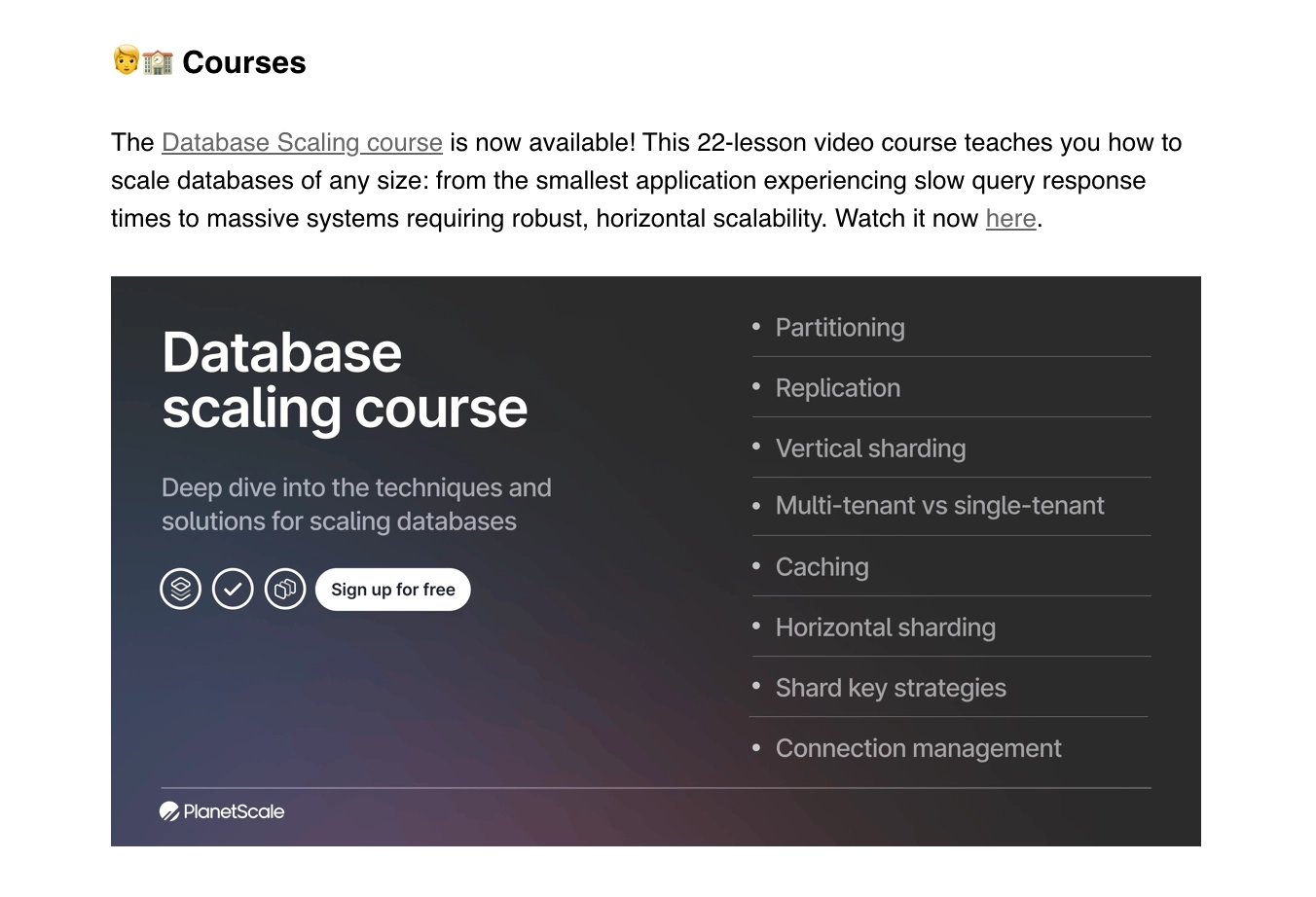Click the Database scaling course banner image
Viewport: 1316px width, 897px height.
click(657, 561)
